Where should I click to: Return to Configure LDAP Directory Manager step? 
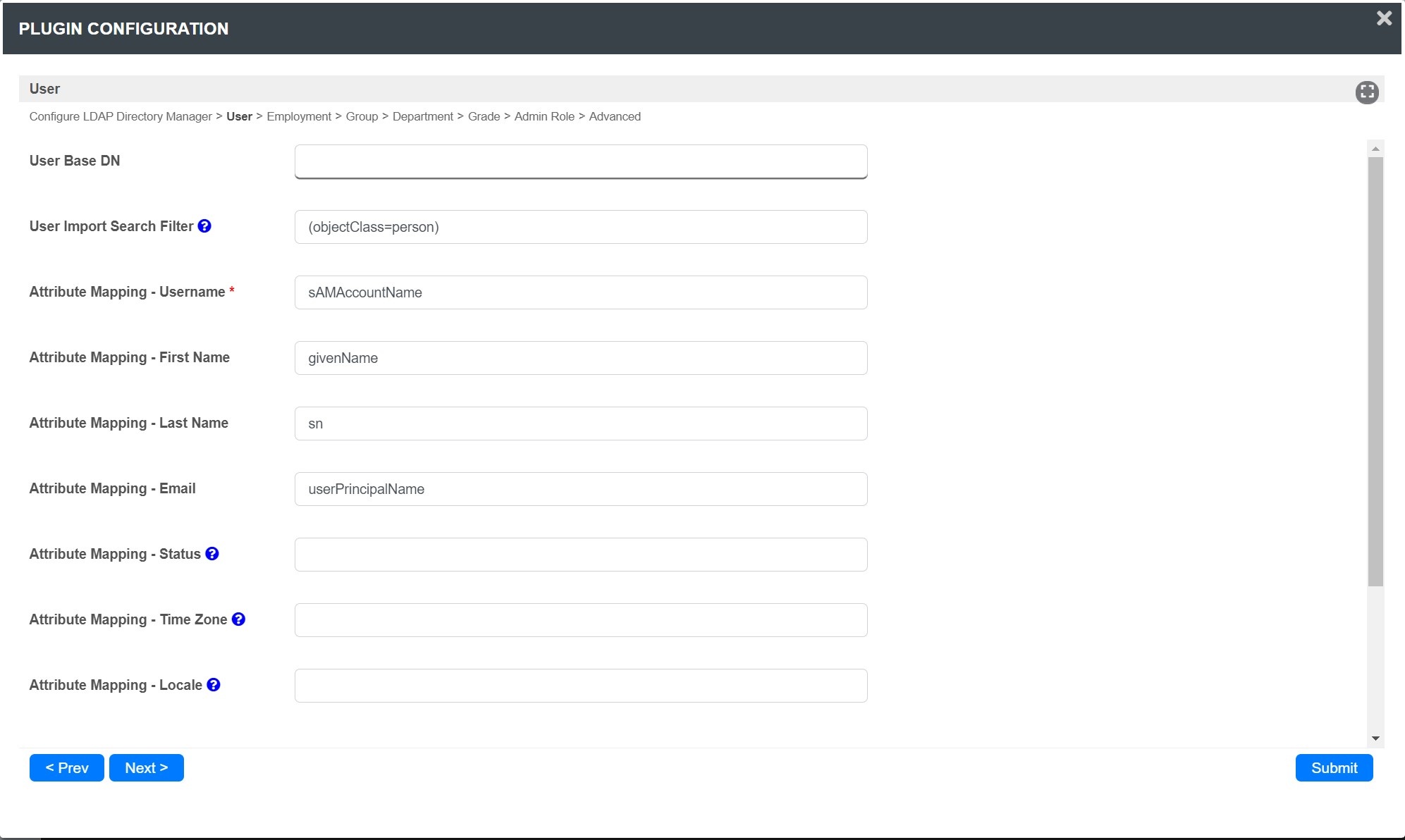click(x=121, y=116)
